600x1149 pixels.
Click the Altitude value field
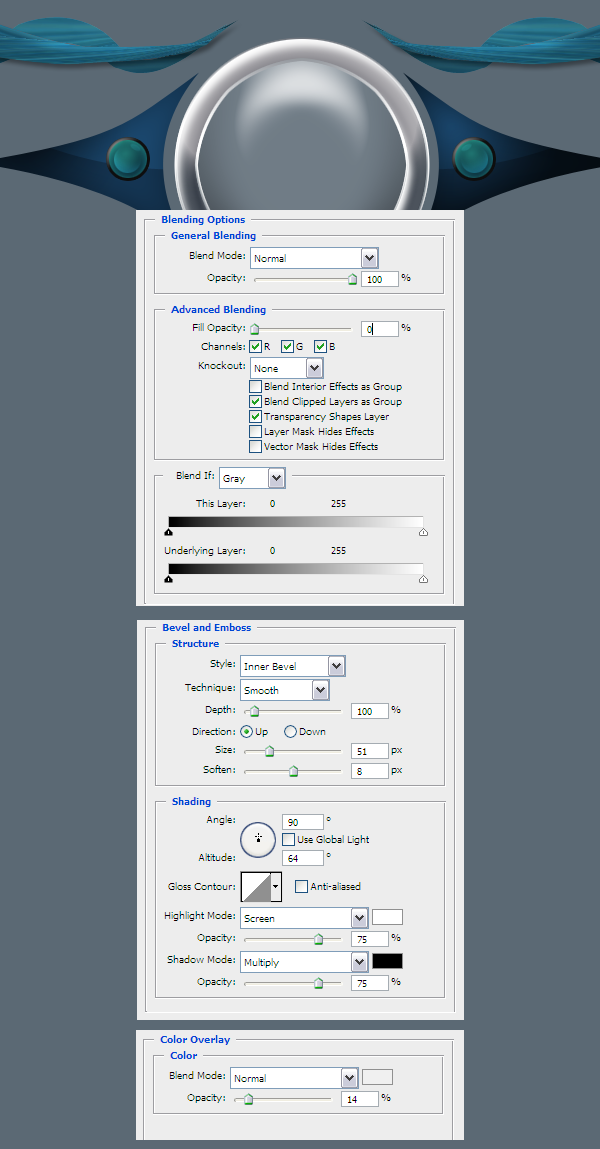tap(303, 858)
